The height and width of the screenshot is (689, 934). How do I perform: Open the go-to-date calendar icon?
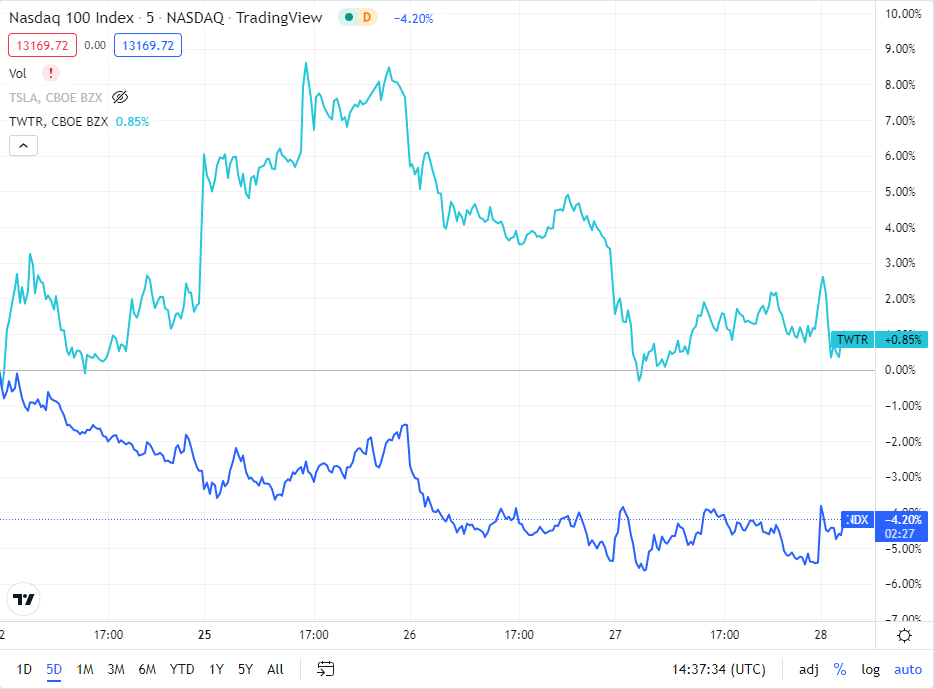[x=326, y=669]
